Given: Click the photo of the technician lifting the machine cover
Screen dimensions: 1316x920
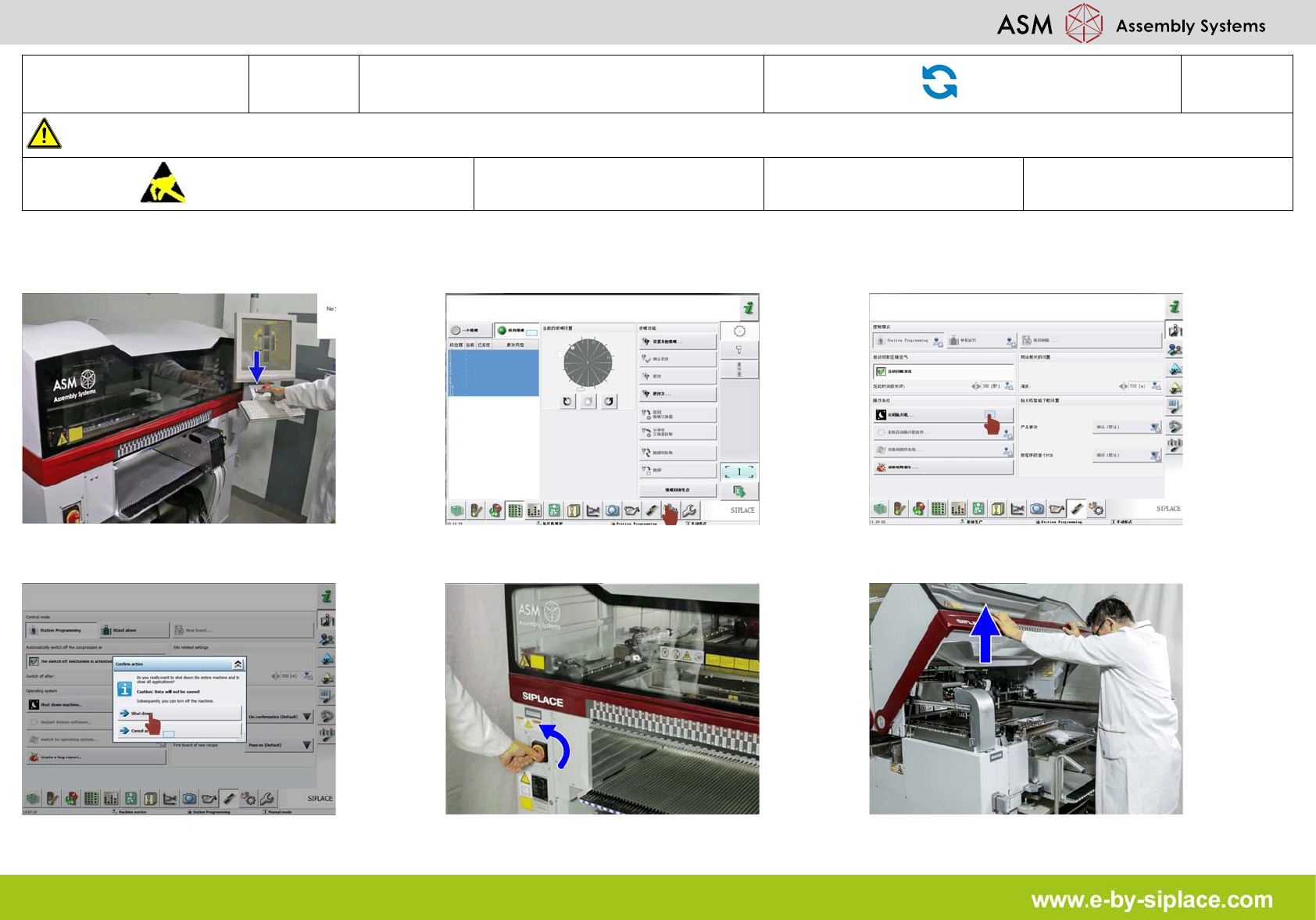Looking at the screenshot, I should 1026,699.
